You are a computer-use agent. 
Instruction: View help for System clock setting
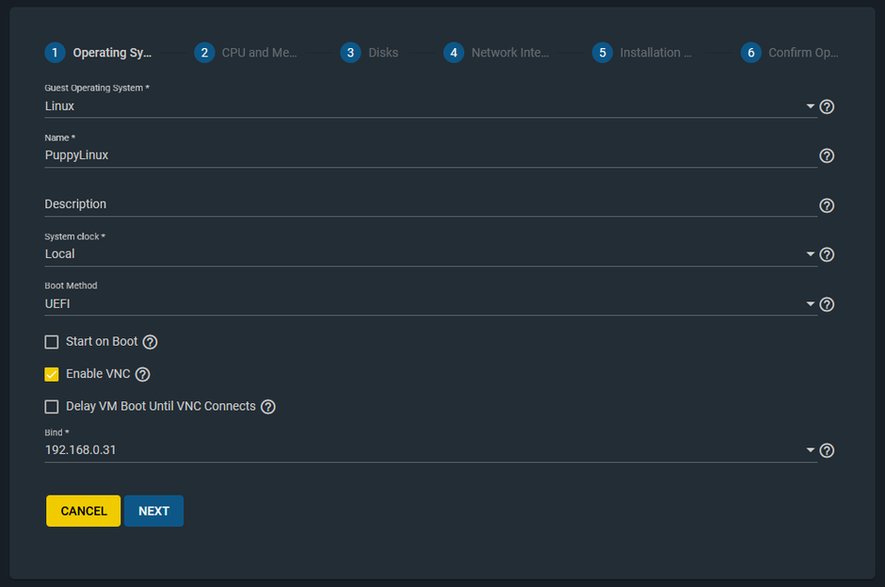point(826,255)
